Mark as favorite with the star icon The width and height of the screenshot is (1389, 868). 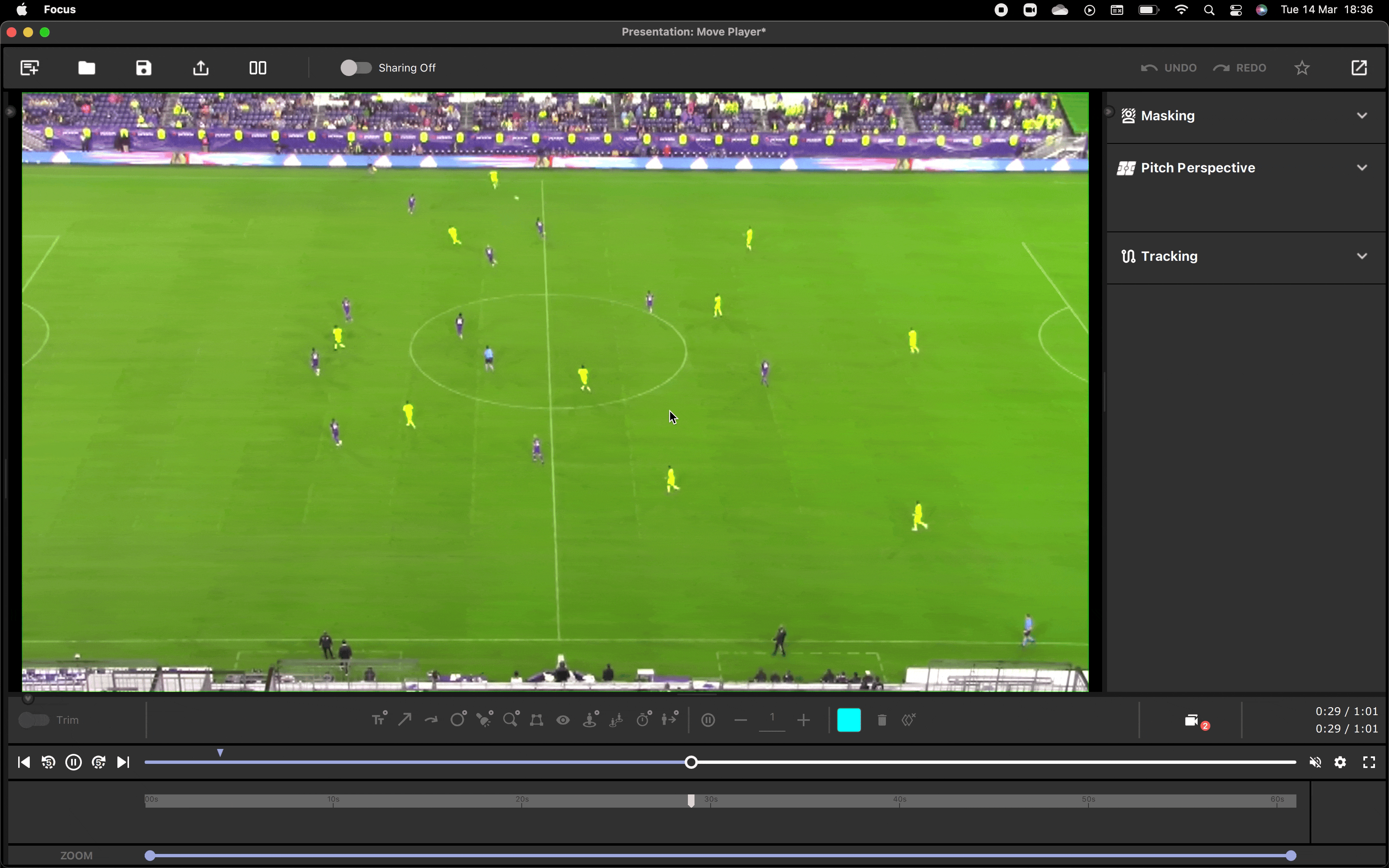pos(1302,68)
